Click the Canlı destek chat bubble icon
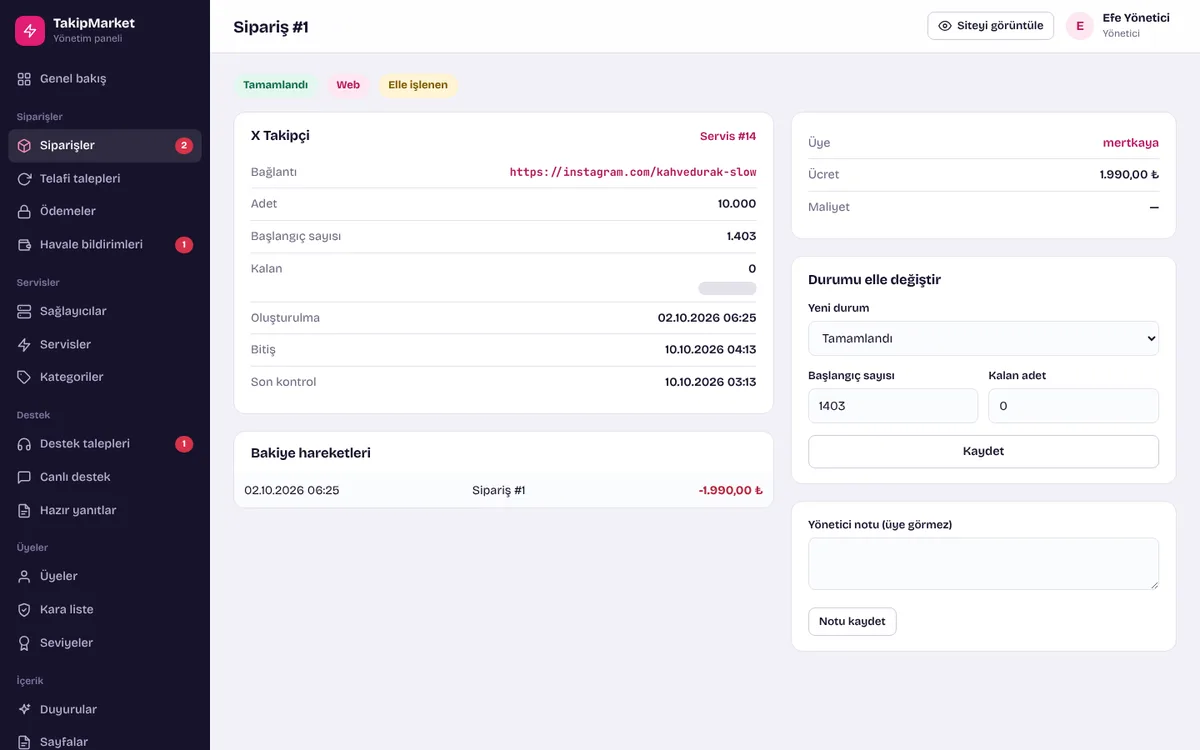The image size is (1200, 750). click(x=25, y=478)
